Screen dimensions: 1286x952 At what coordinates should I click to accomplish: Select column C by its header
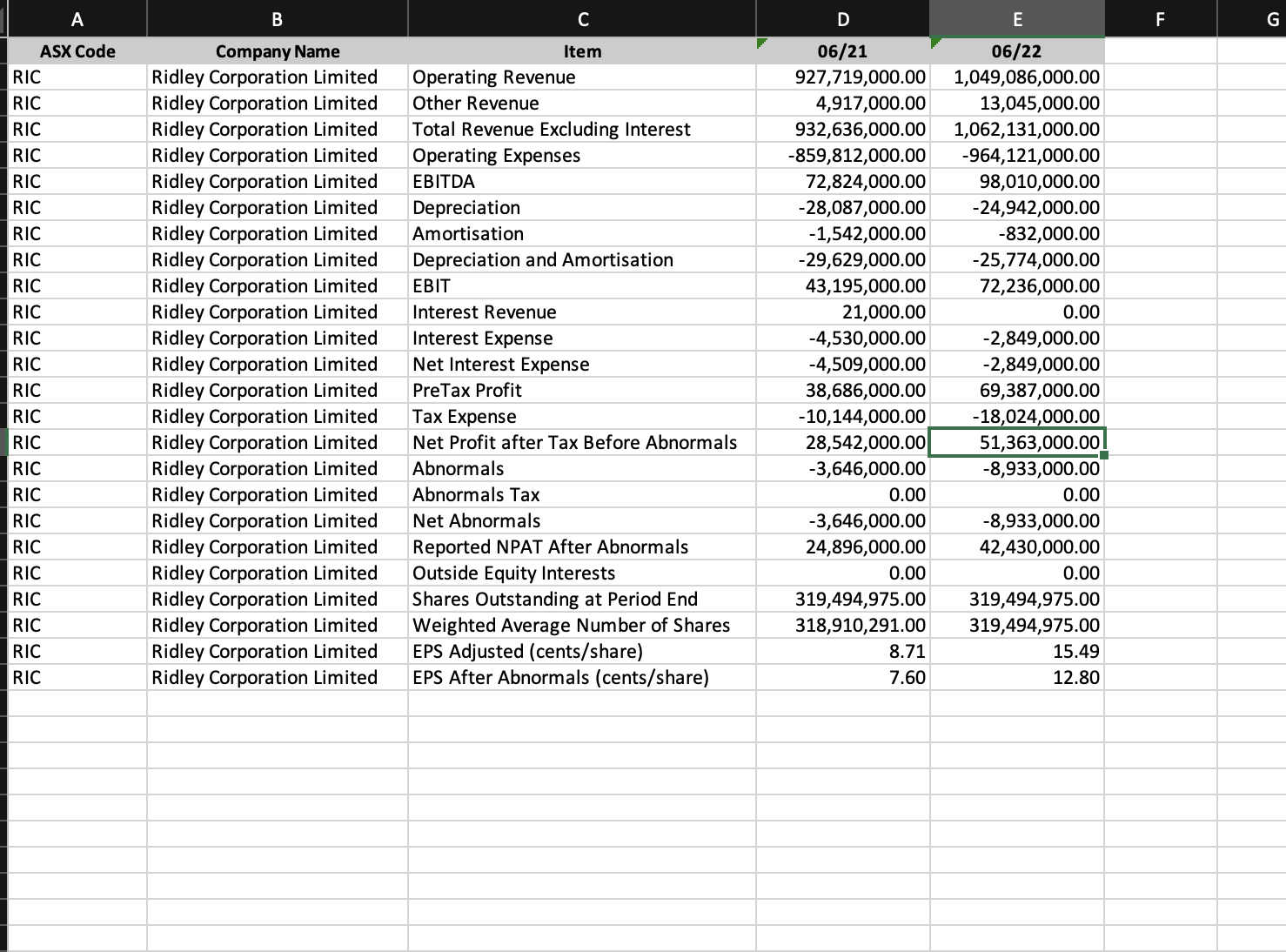(x=582, y=19)
